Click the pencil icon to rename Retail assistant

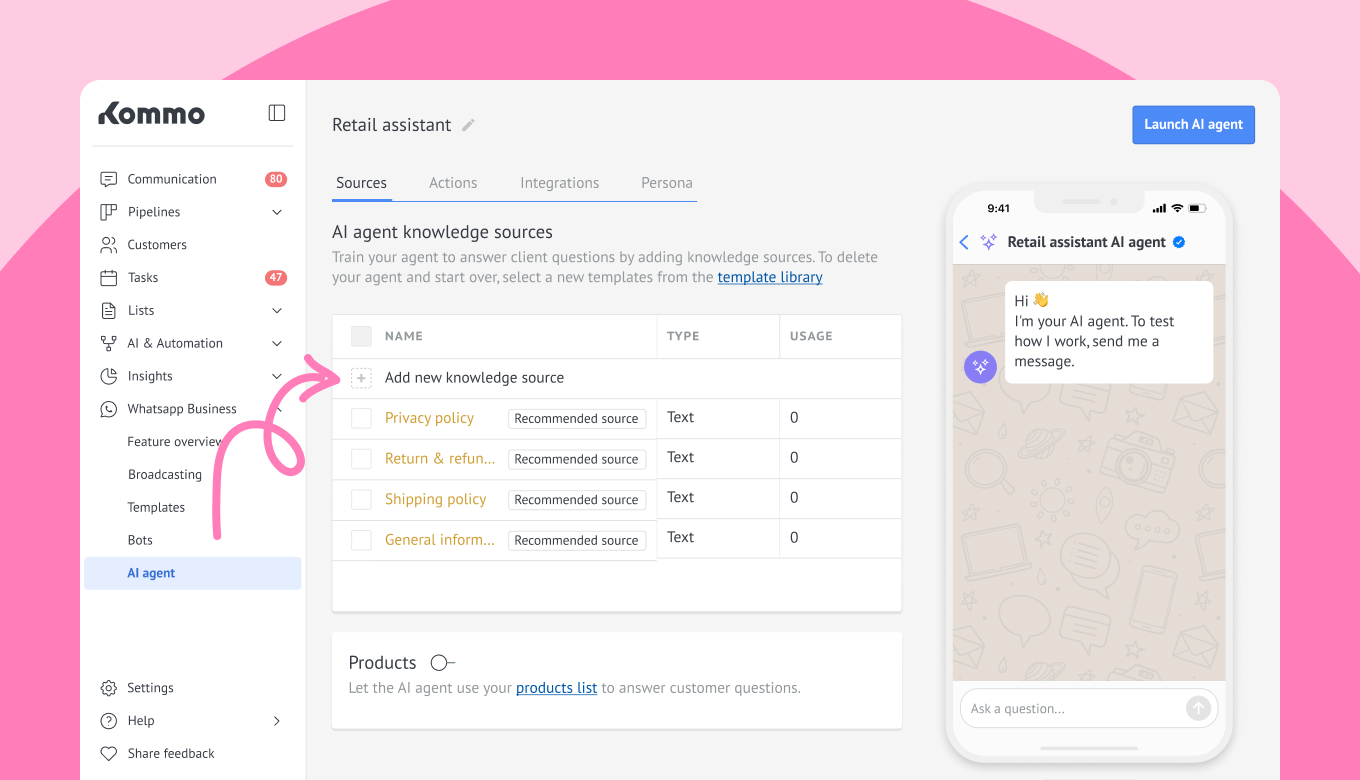(x=468, y=125)
